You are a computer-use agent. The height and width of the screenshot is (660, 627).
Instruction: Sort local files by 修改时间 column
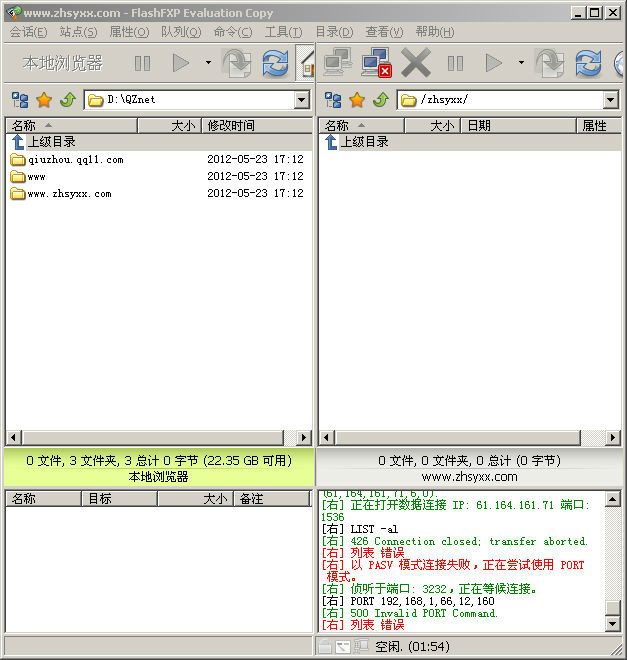click(257, 125)
